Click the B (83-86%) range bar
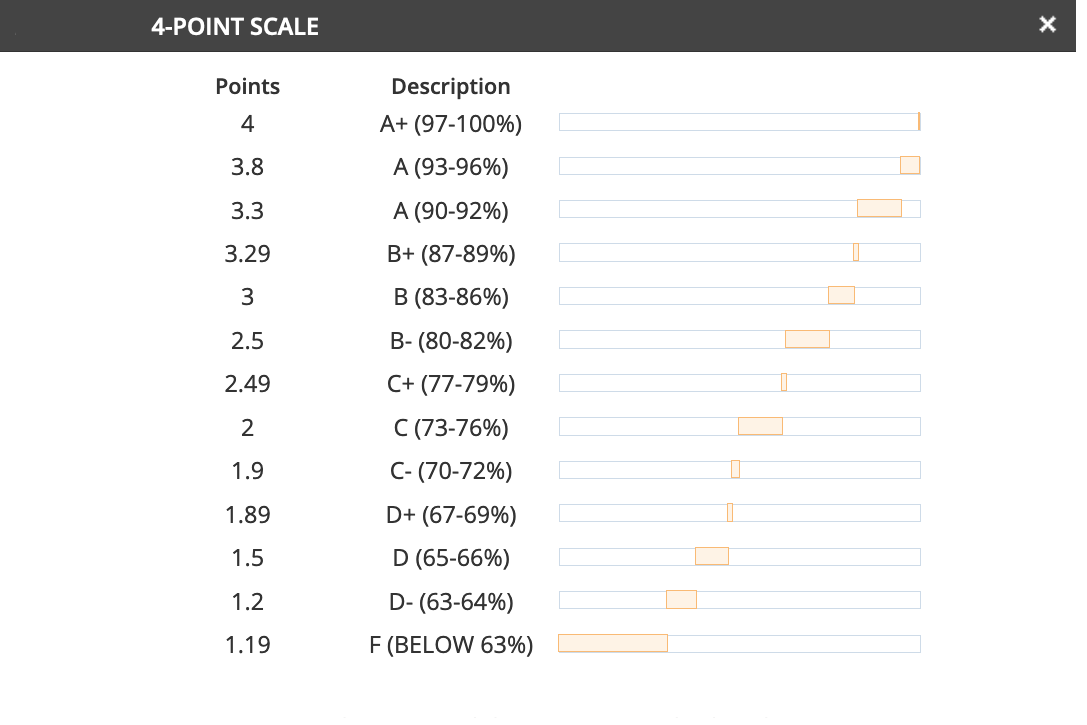The image size is (1087, 725). (x=739, y=296)
